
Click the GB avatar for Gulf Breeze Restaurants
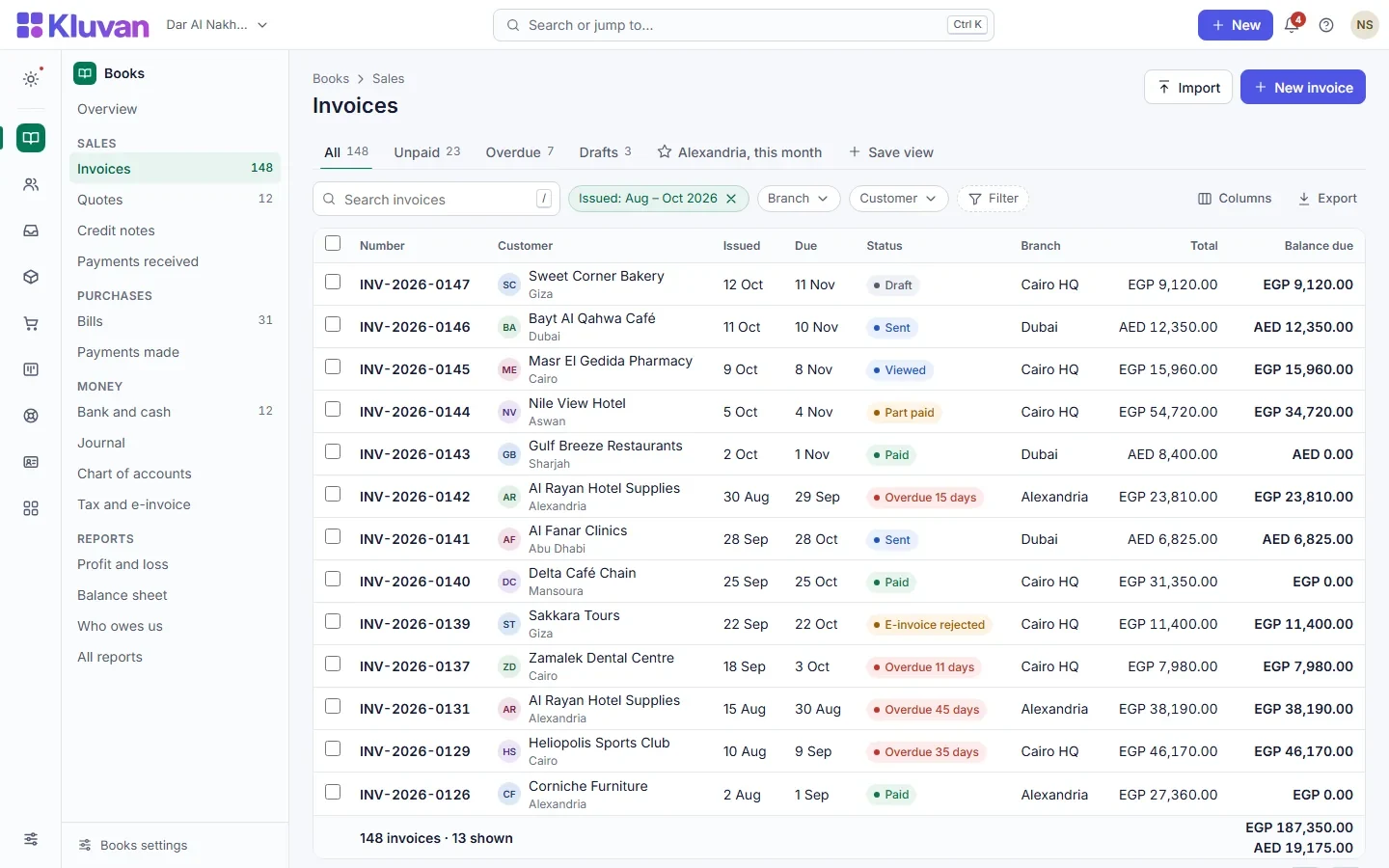(509, 454)
